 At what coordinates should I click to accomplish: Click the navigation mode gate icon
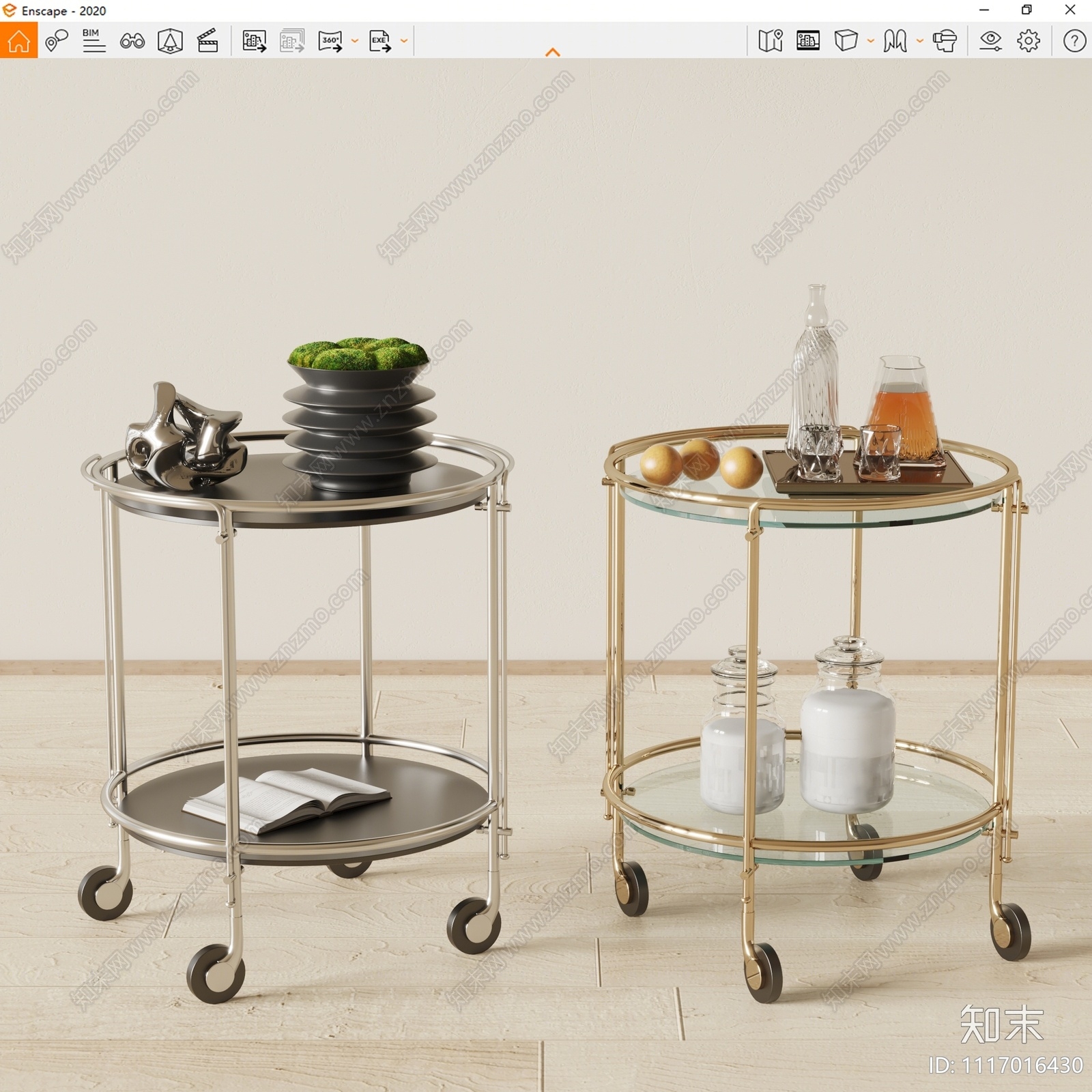tap(895, 41)
